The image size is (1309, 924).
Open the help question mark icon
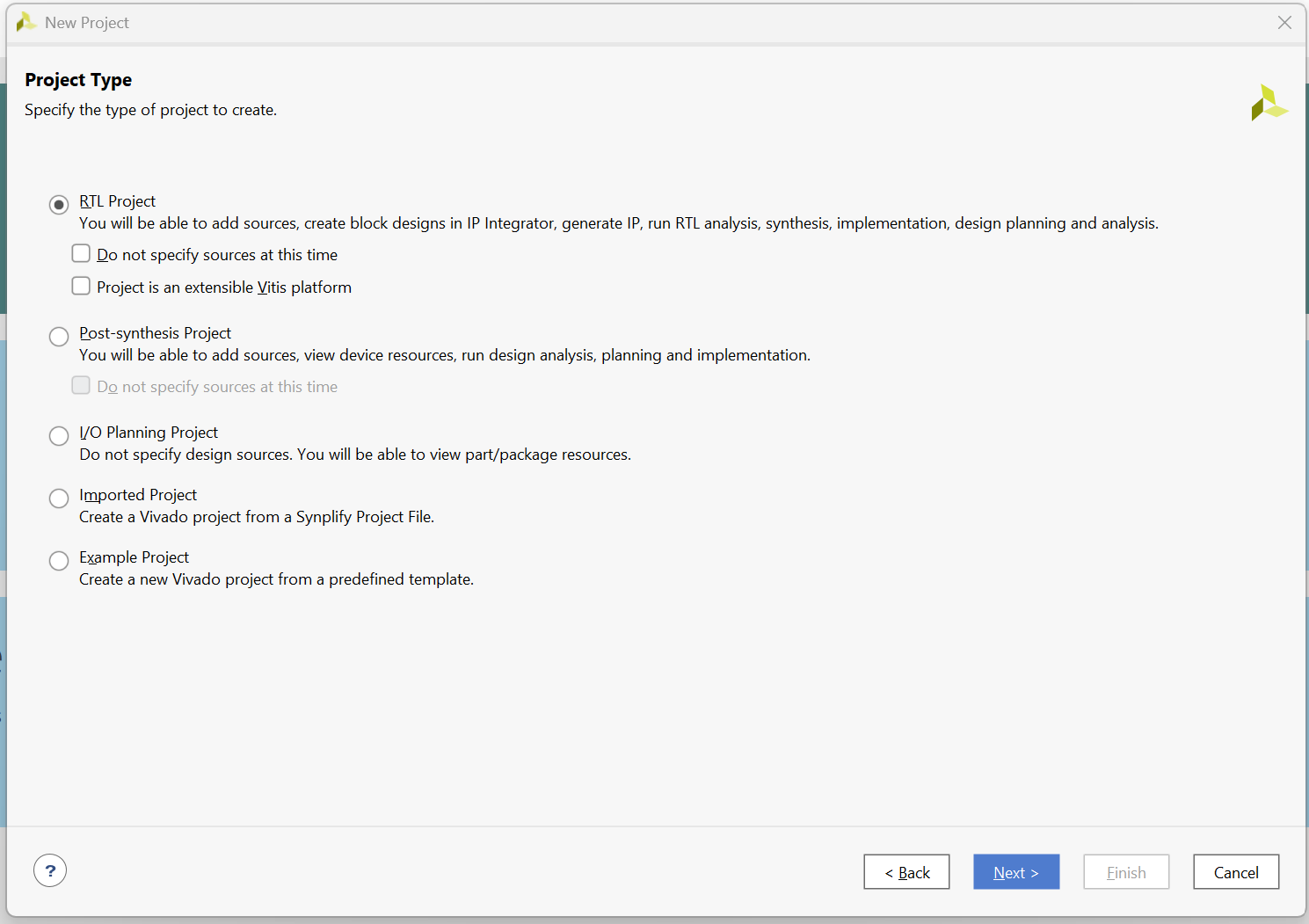(x=50, y=870)
